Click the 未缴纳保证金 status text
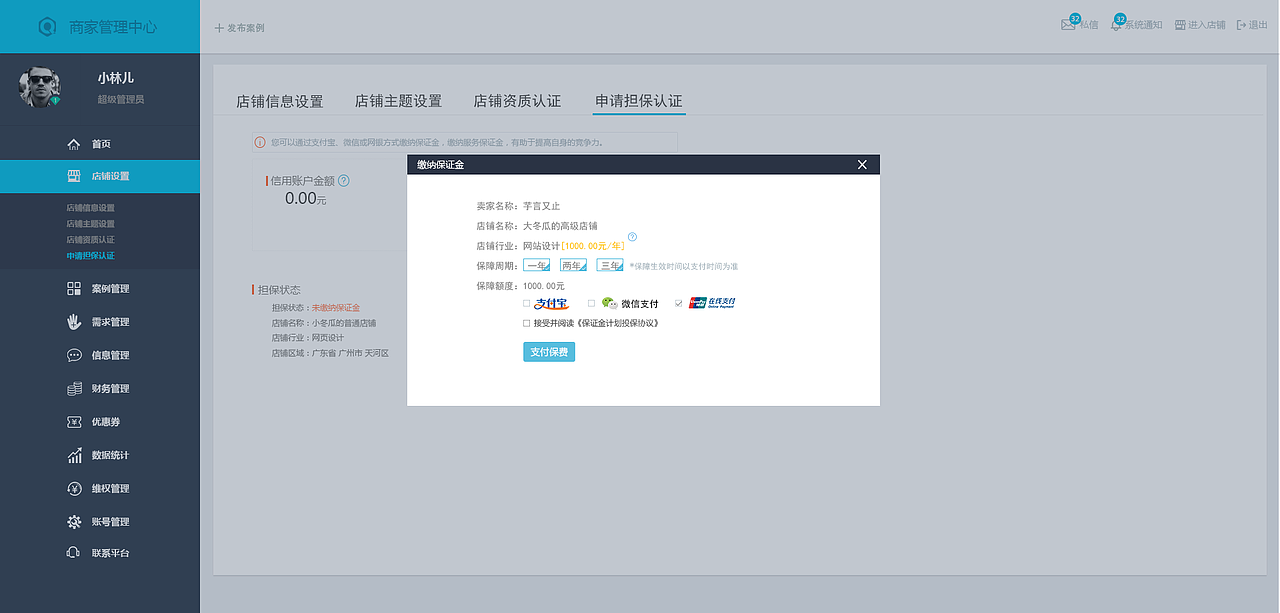 click(x=336, y=308)
